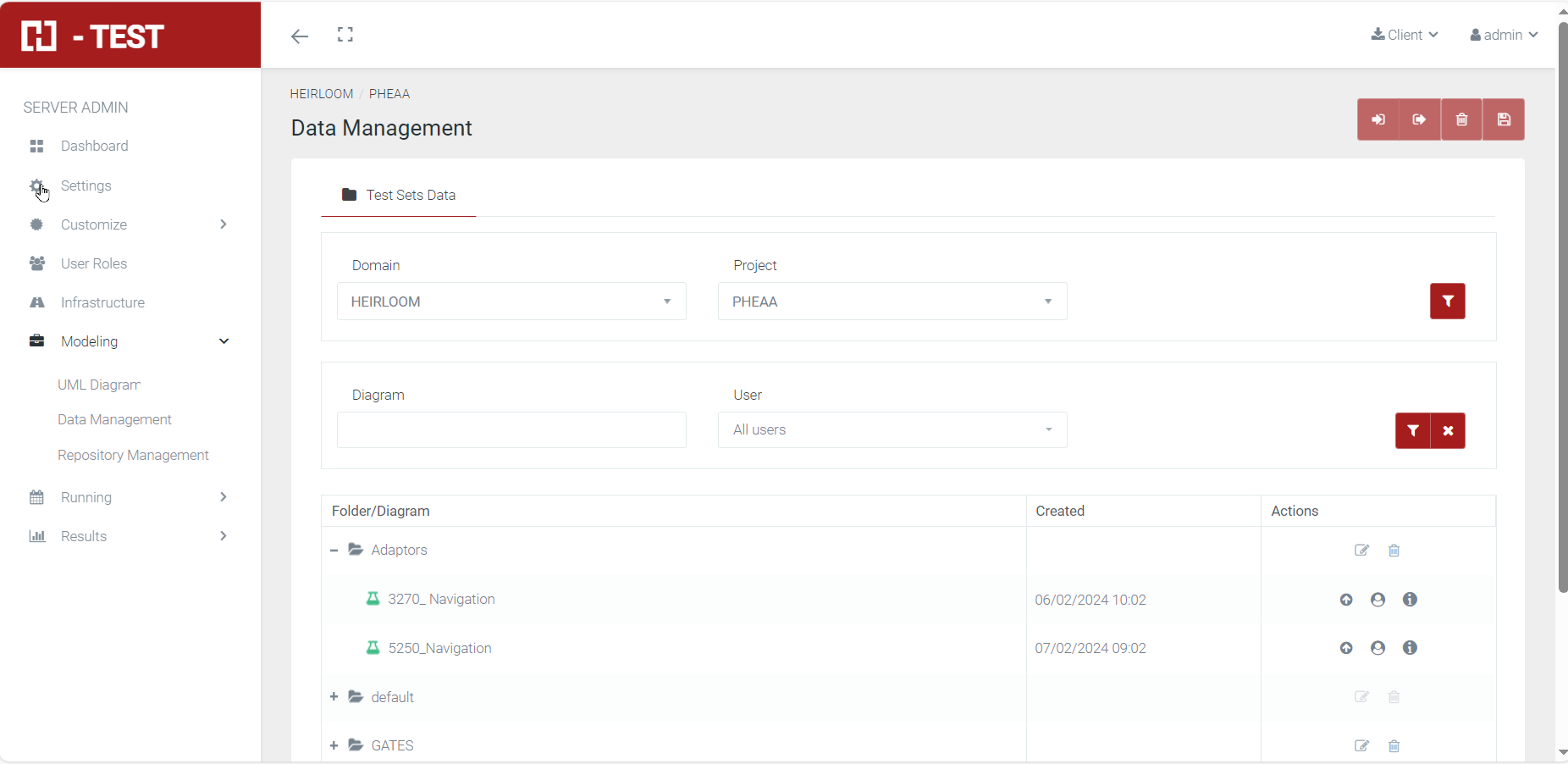The height and width of the screenshot is (764, 1568).
Task: Click the upload icon for 3270_Navigation
Action: tap(1345, 600)
